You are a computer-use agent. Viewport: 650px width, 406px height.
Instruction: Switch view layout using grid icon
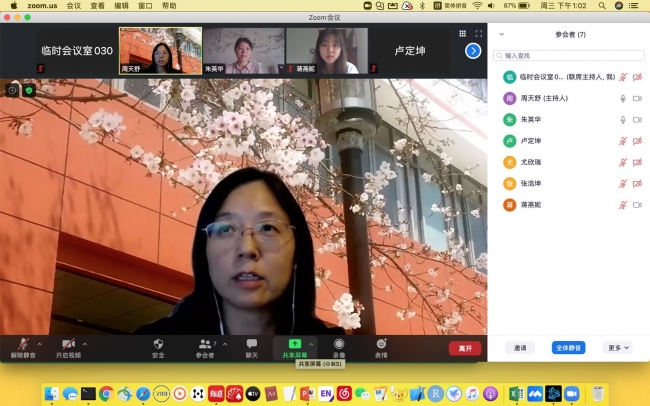tap(462, 33)
